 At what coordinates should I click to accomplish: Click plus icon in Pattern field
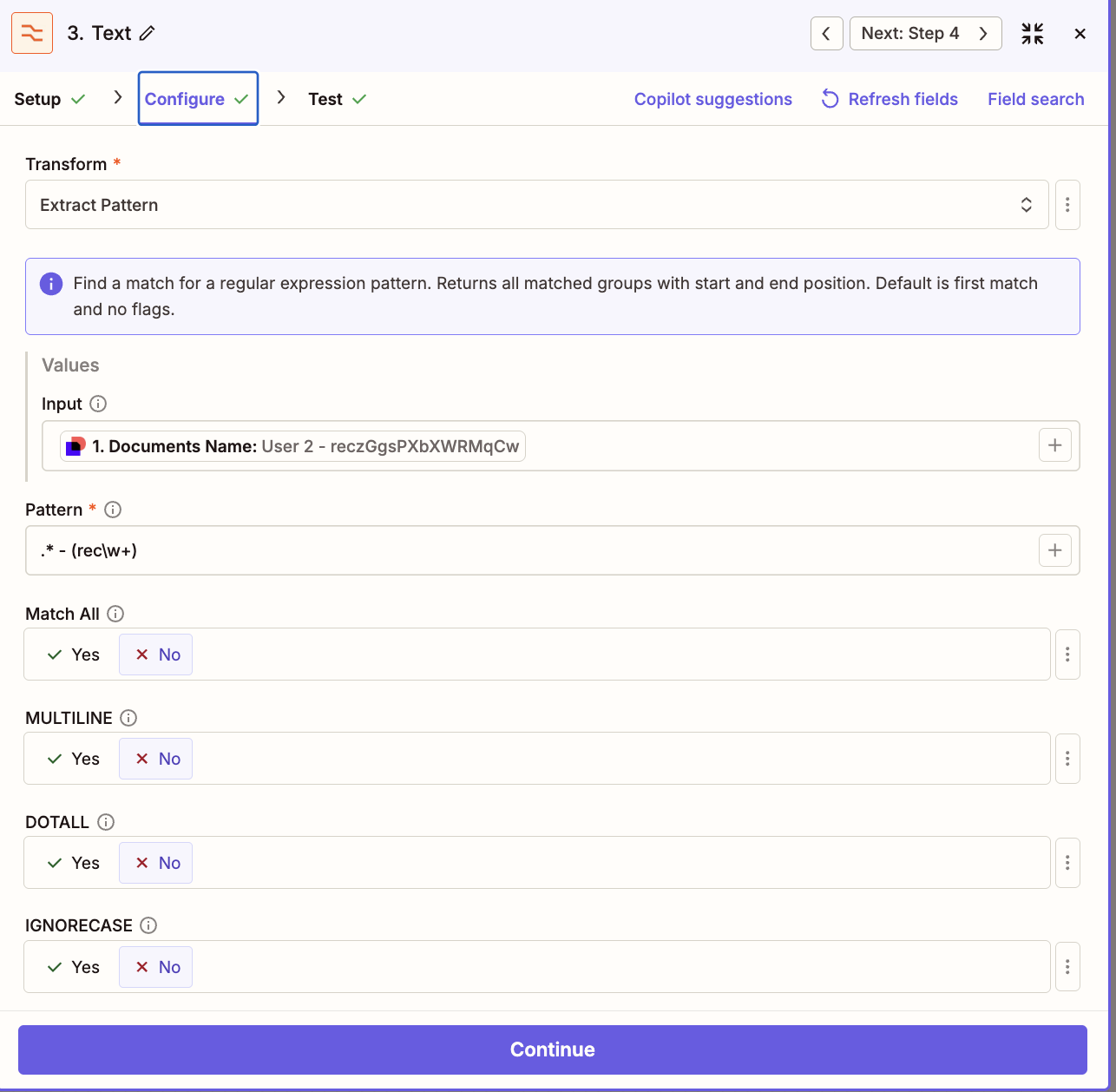click(1054, 550)
